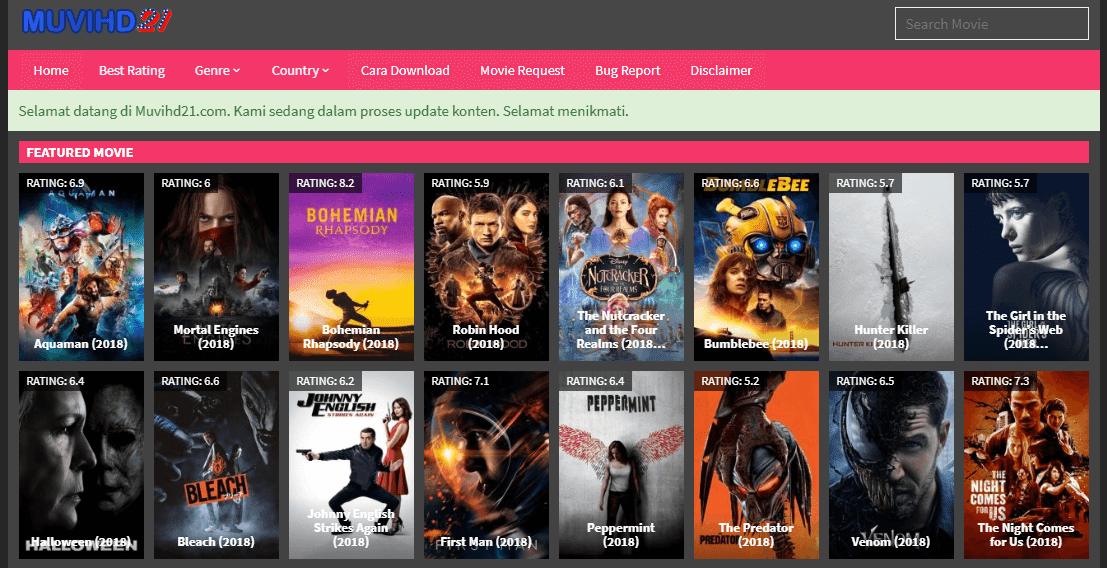Open the Robin Hood (2018) poster
Viewport: 1107px width, 568px height.
(x=486, y=267)
